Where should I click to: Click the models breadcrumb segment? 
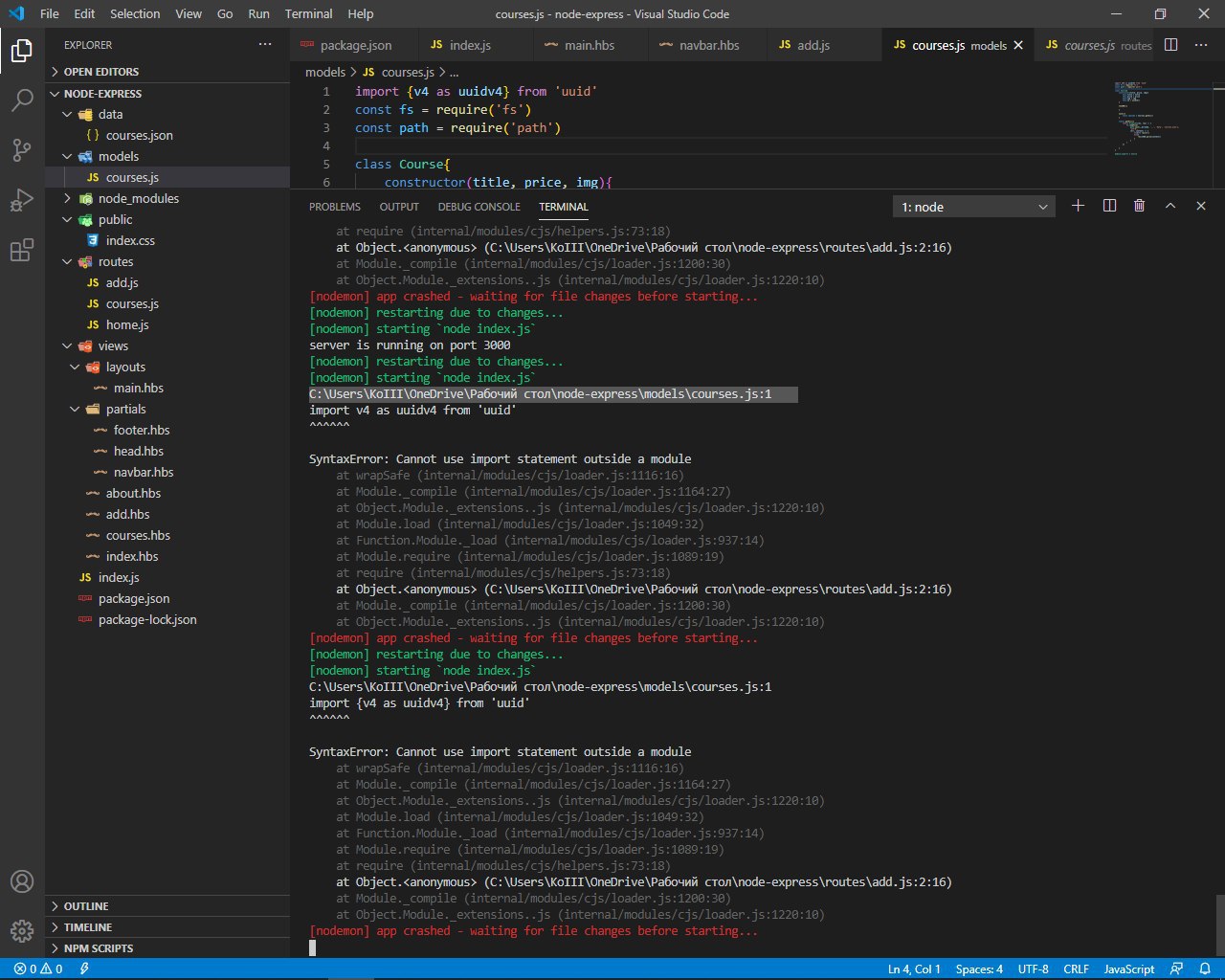(325, 72)
